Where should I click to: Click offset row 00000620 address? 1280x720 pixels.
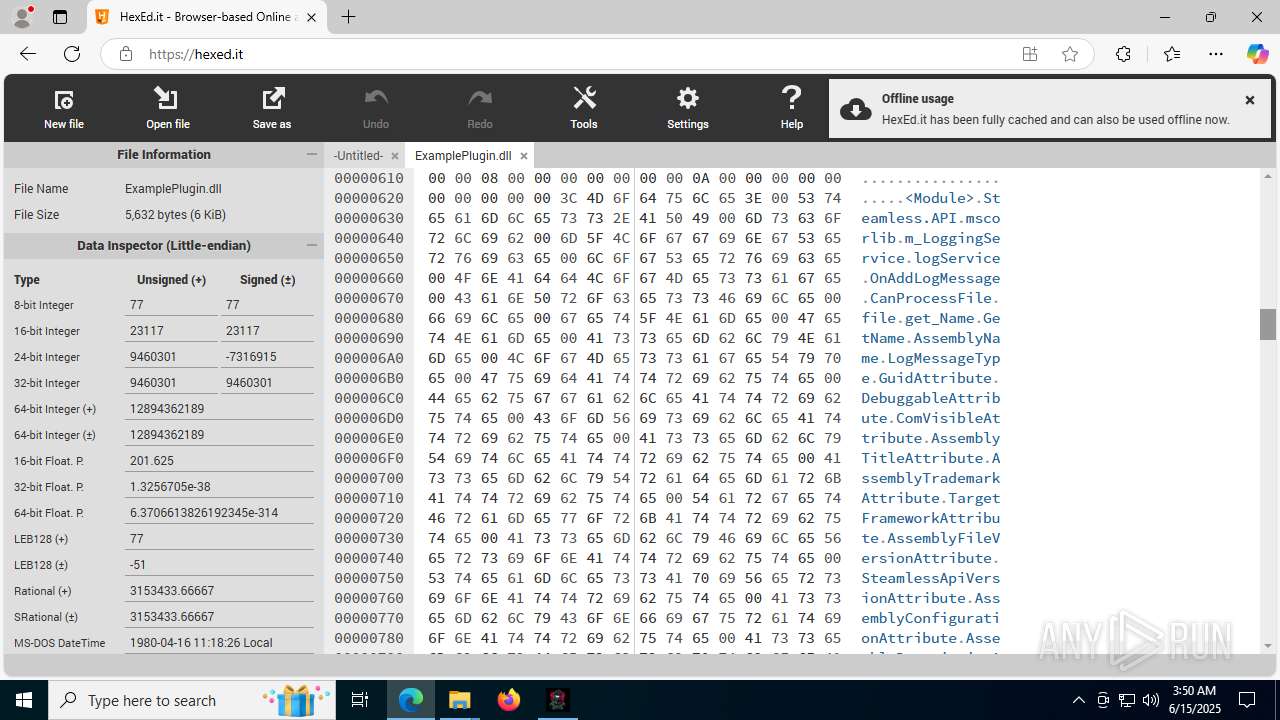369,198
